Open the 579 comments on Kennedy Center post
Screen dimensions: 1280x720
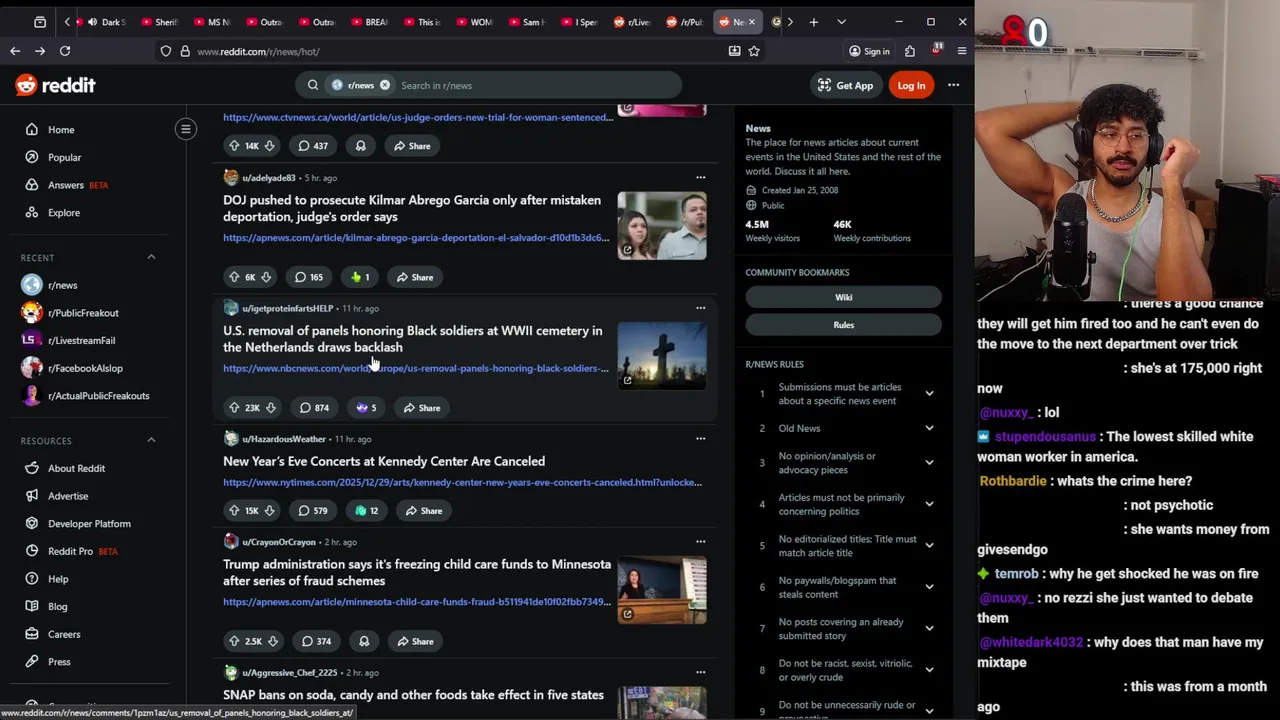(x=313, y=511)
